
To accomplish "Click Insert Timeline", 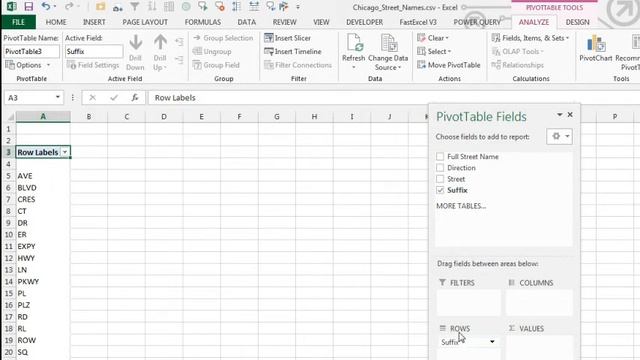I will pos(293,51).
